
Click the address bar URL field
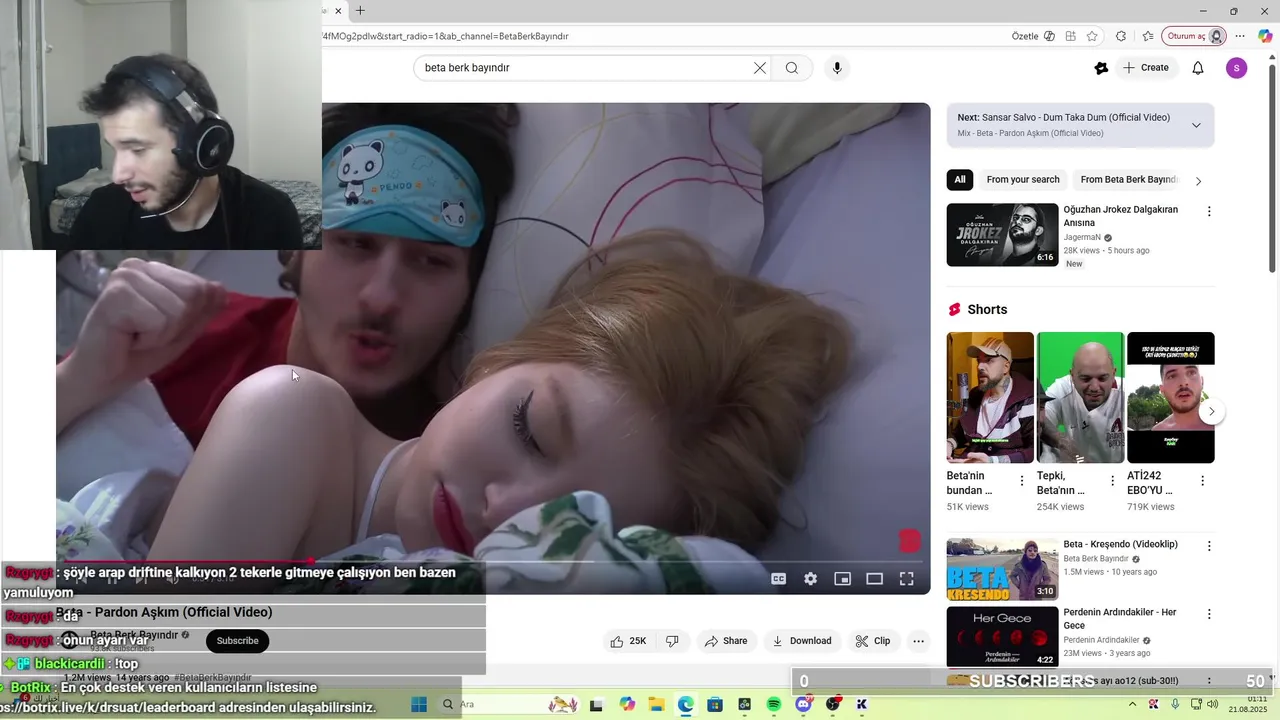pyautogui.click(x=660, y=36)
